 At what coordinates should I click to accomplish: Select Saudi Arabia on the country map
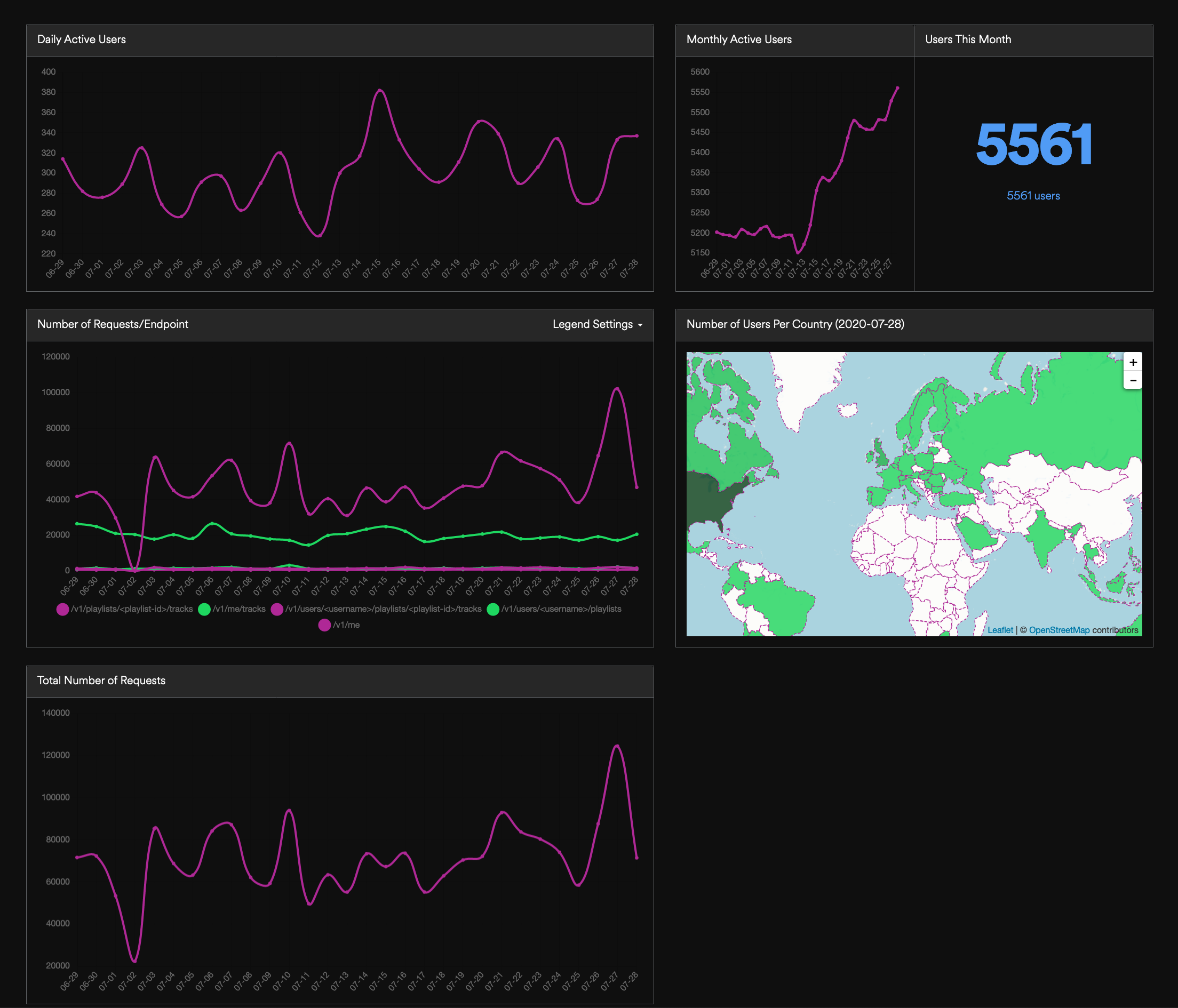click(x=977, y=534)
